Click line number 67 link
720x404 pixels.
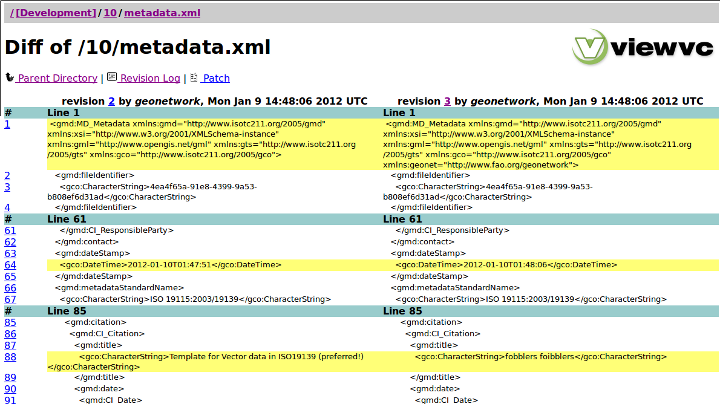click(x=10, y=299)
